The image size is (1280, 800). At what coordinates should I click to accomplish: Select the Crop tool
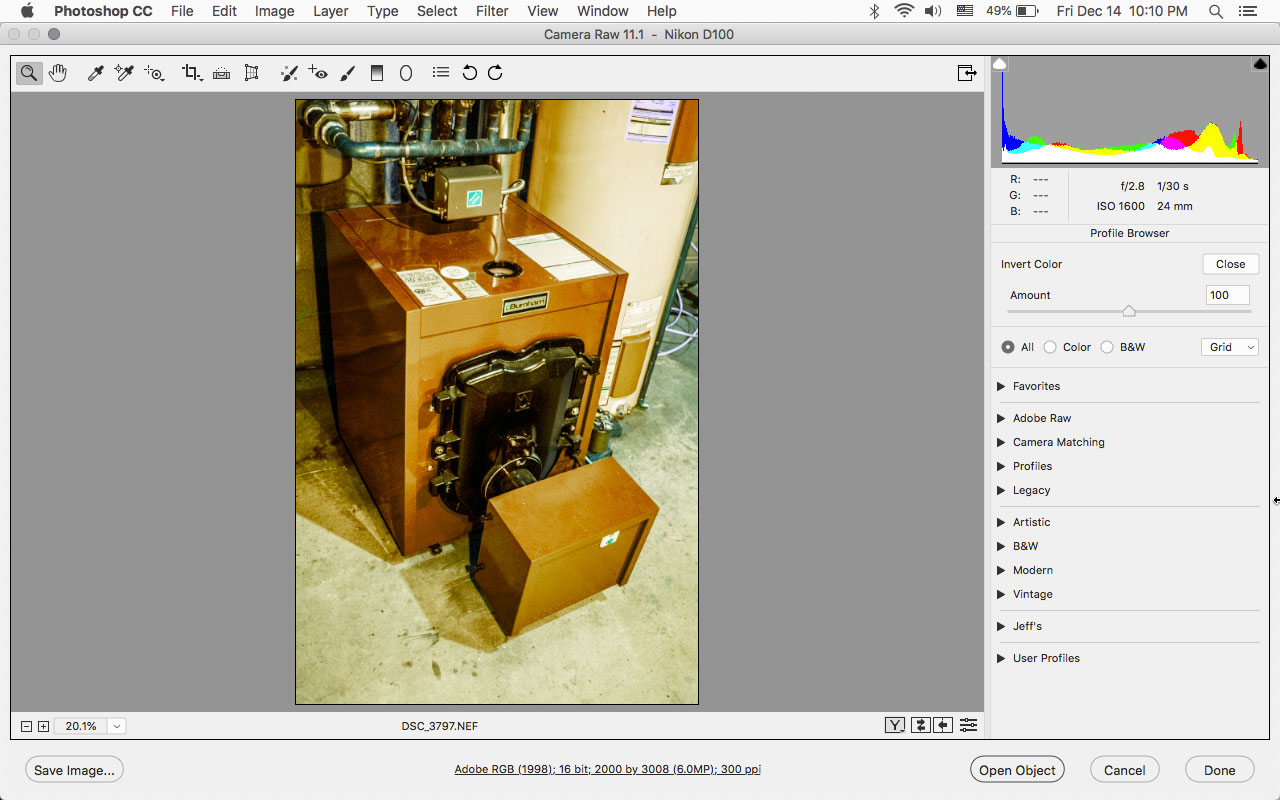[x=192, y=73]
